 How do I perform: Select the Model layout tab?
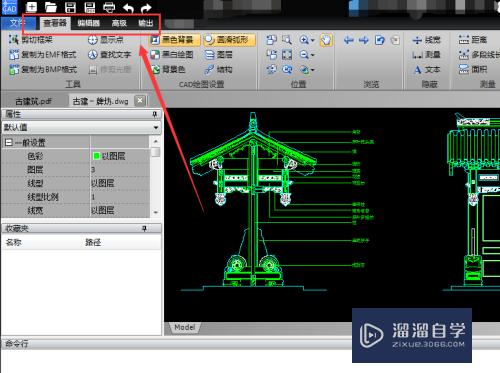pyautogui.click(x=184, y=327)
